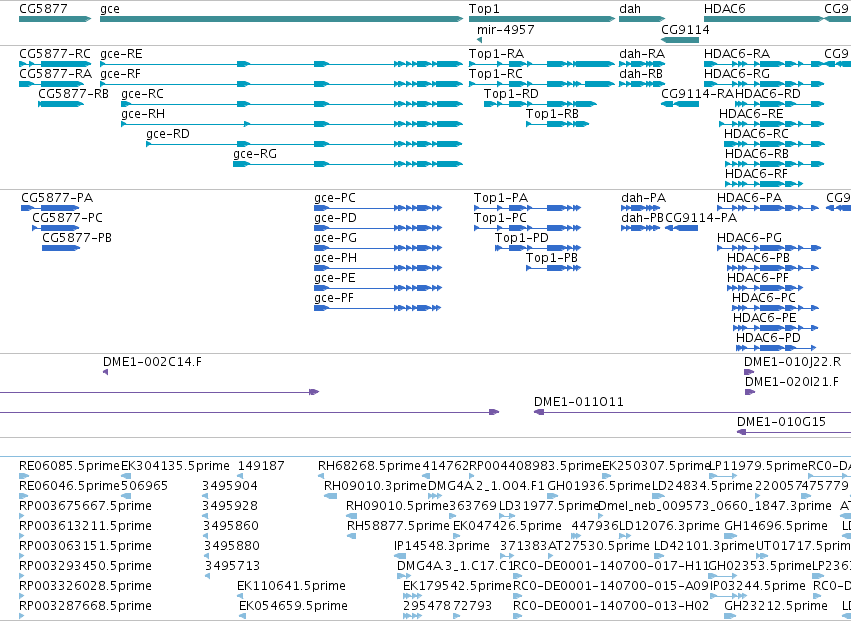Click the Top1 gene feature
This screenshot has width=851, height=621.
coord(542,20)
